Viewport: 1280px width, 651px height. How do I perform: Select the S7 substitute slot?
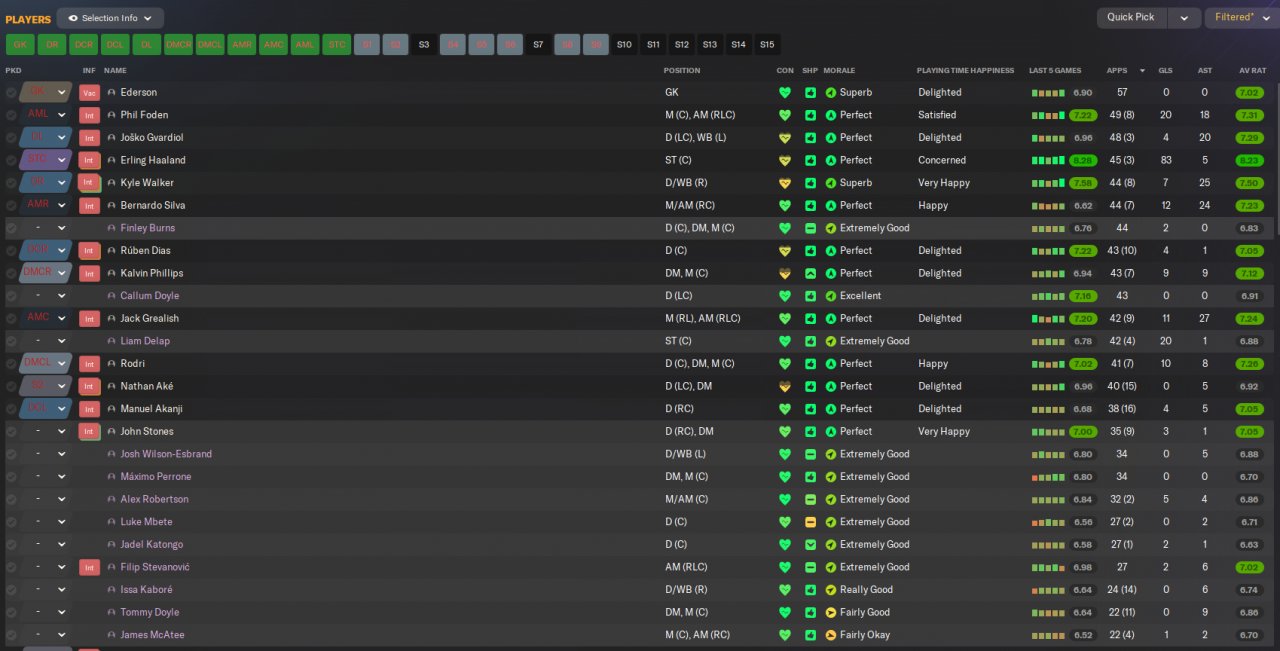[x=538, y=44]
